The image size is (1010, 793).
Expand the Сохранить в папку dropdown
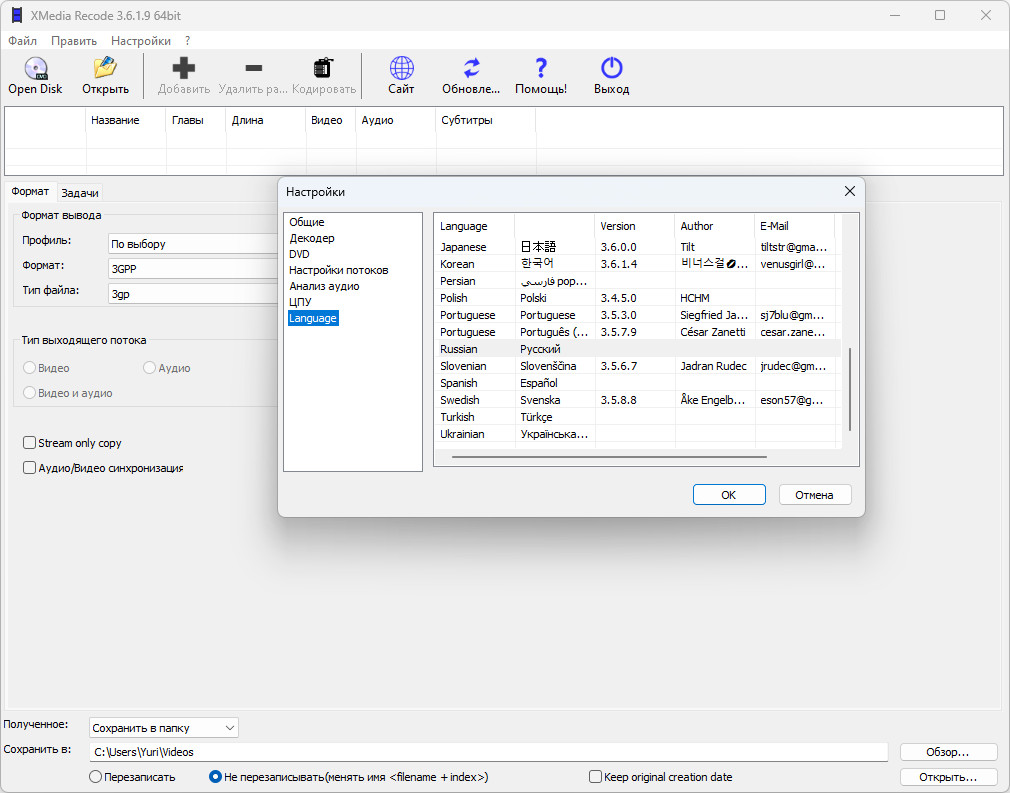164,728
